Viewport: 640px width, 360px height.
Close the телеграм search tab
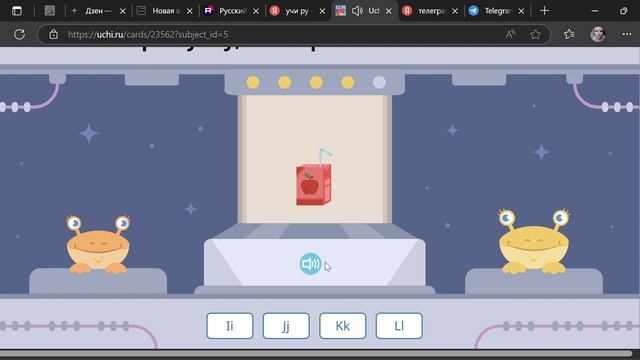click(455, 11)
